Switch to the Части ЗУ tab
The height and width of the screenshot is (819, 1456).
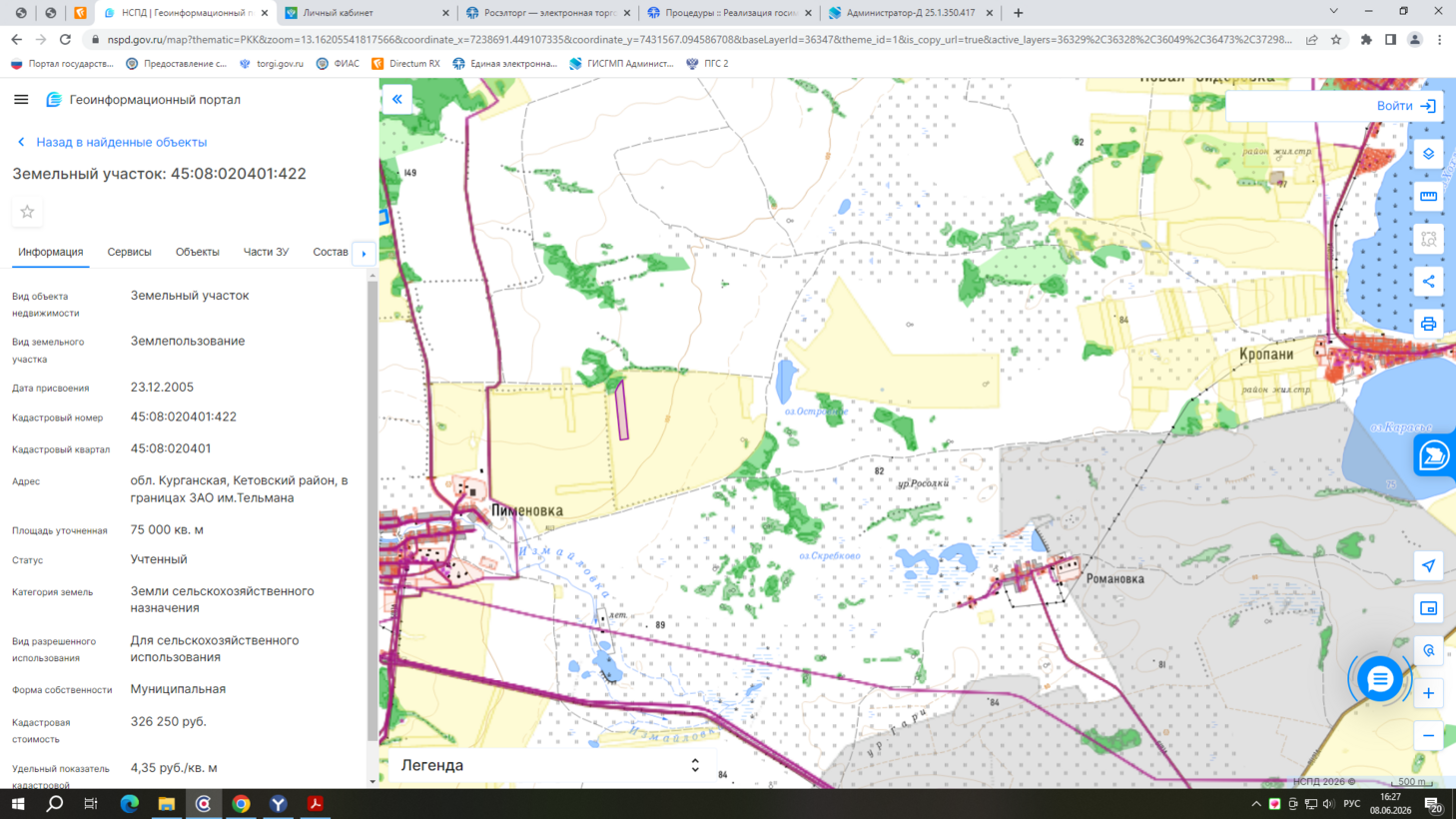pos(266,252)
